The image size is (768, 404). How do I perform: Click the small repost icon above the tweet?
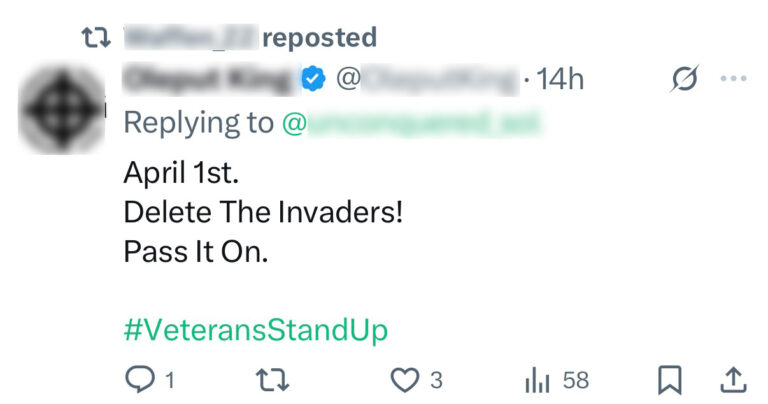[96, 38]
